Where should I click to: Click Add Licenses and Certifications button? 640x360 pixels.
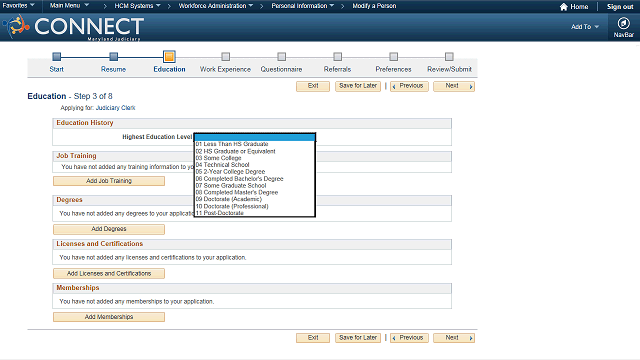[x=109, y=273]
